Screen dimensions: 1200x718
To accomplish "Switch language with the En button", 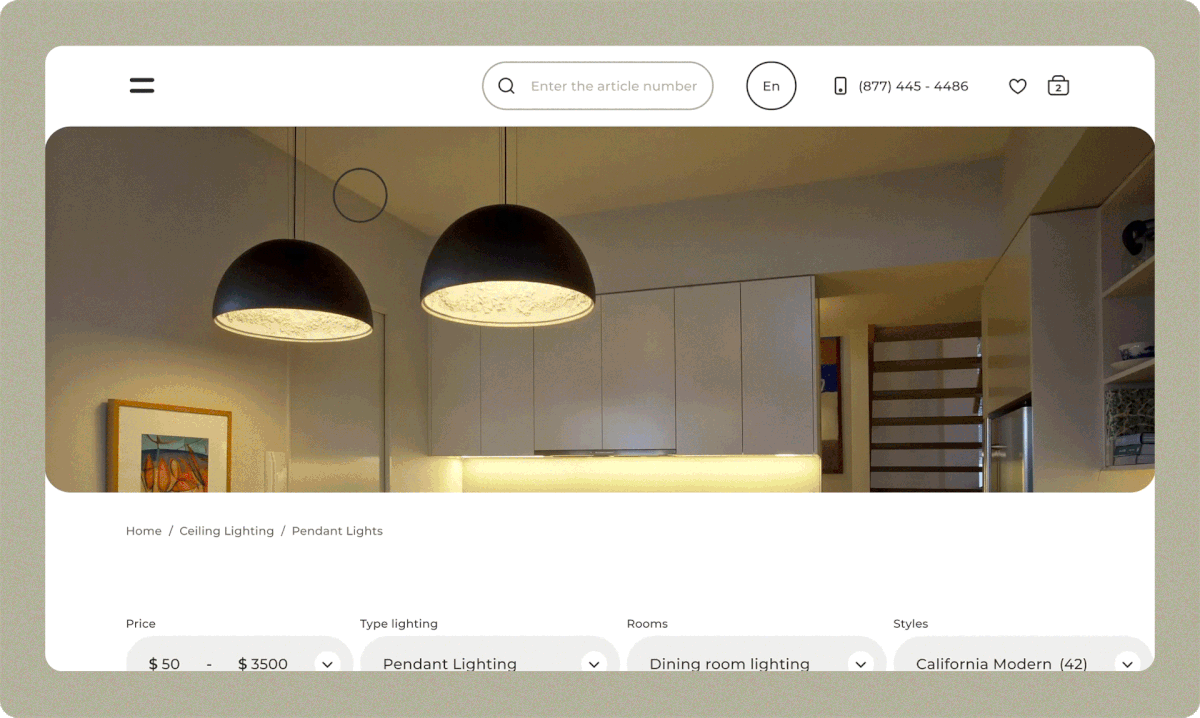I will 771,86.
